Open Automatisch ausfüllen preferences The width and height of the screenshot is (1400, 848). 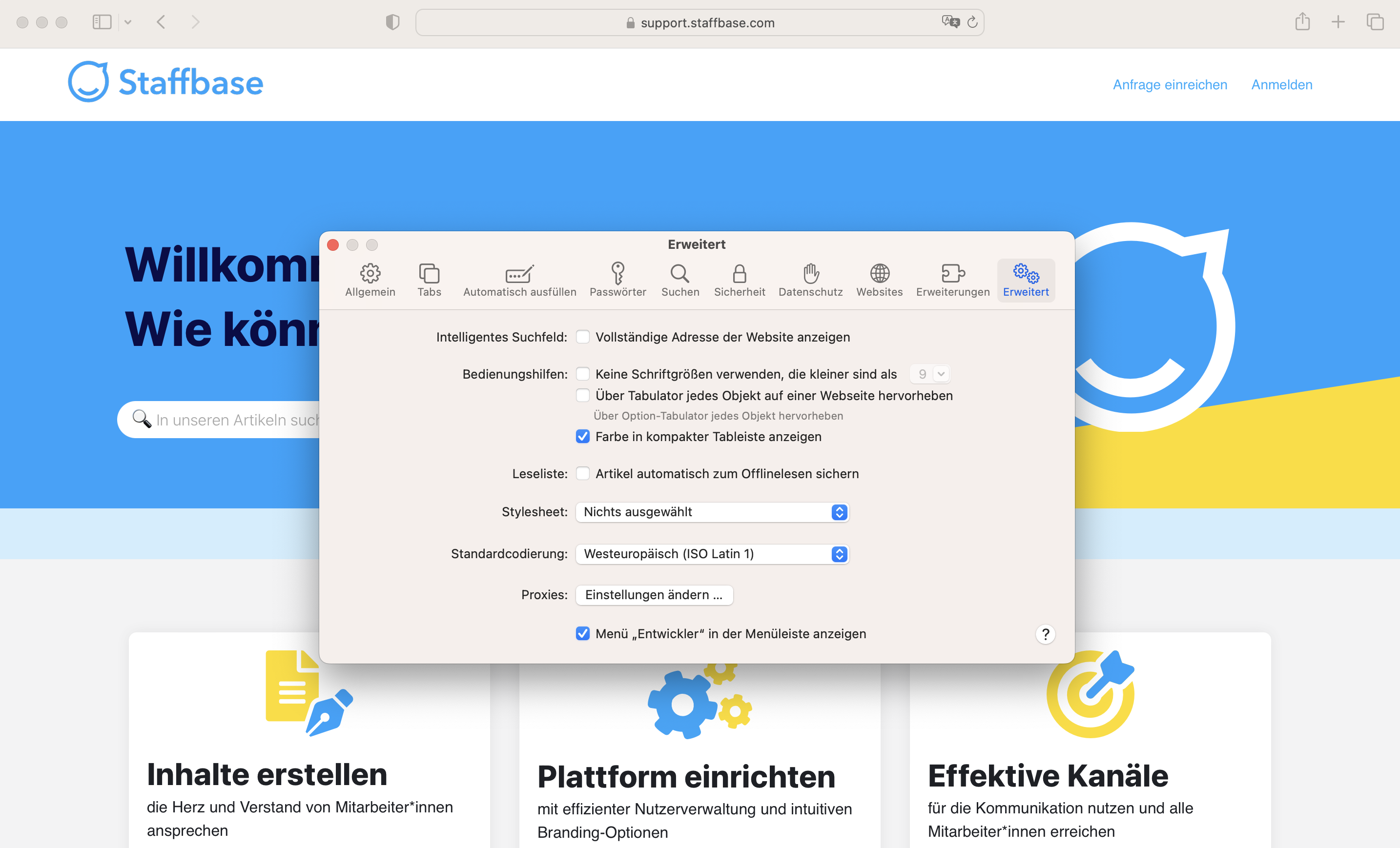pyautogui.click(x=519, y=280)
